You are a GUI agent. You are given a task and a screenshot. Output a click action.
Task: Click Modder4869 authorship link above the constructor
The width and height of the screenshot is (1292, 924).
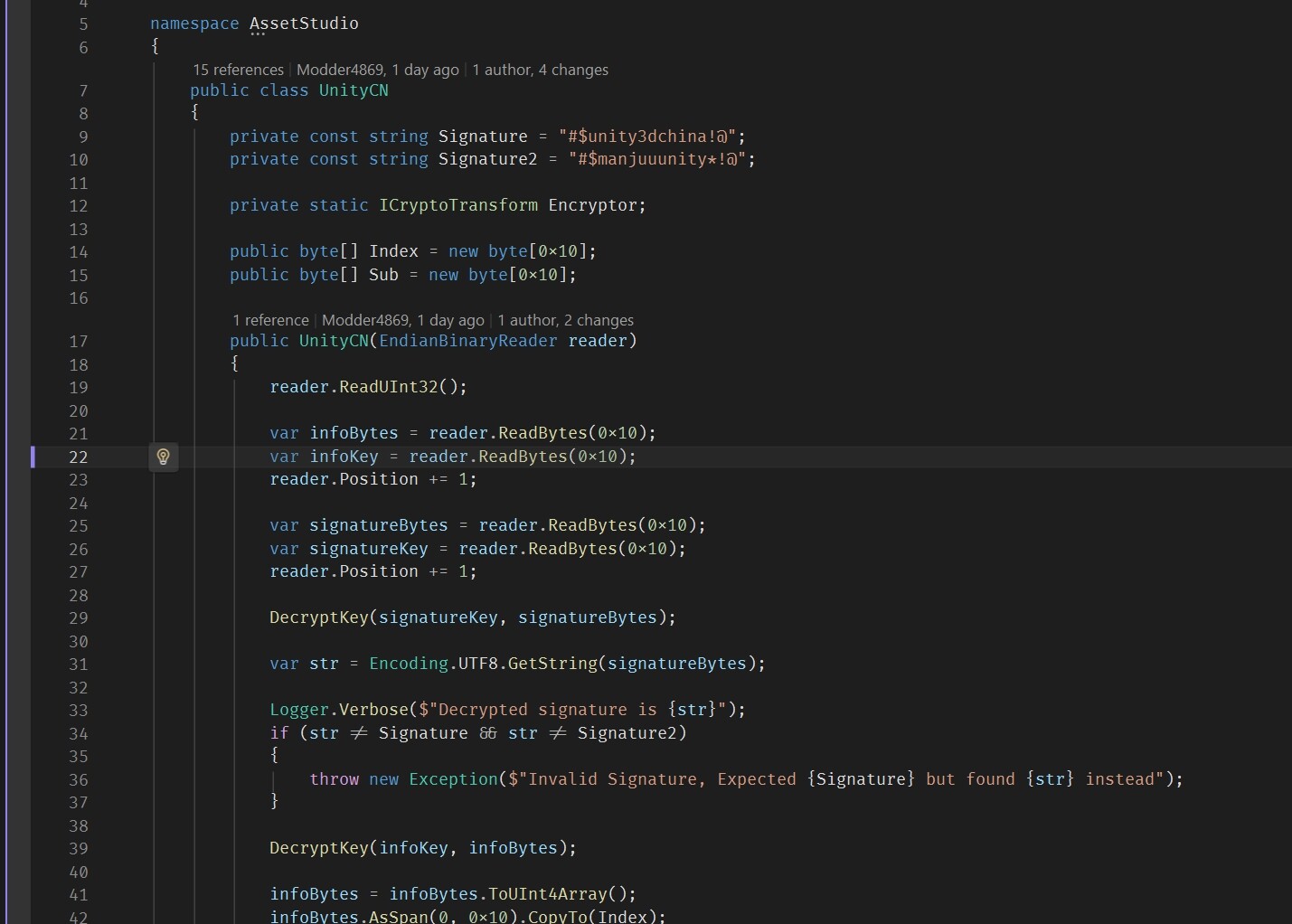[402, 320]
